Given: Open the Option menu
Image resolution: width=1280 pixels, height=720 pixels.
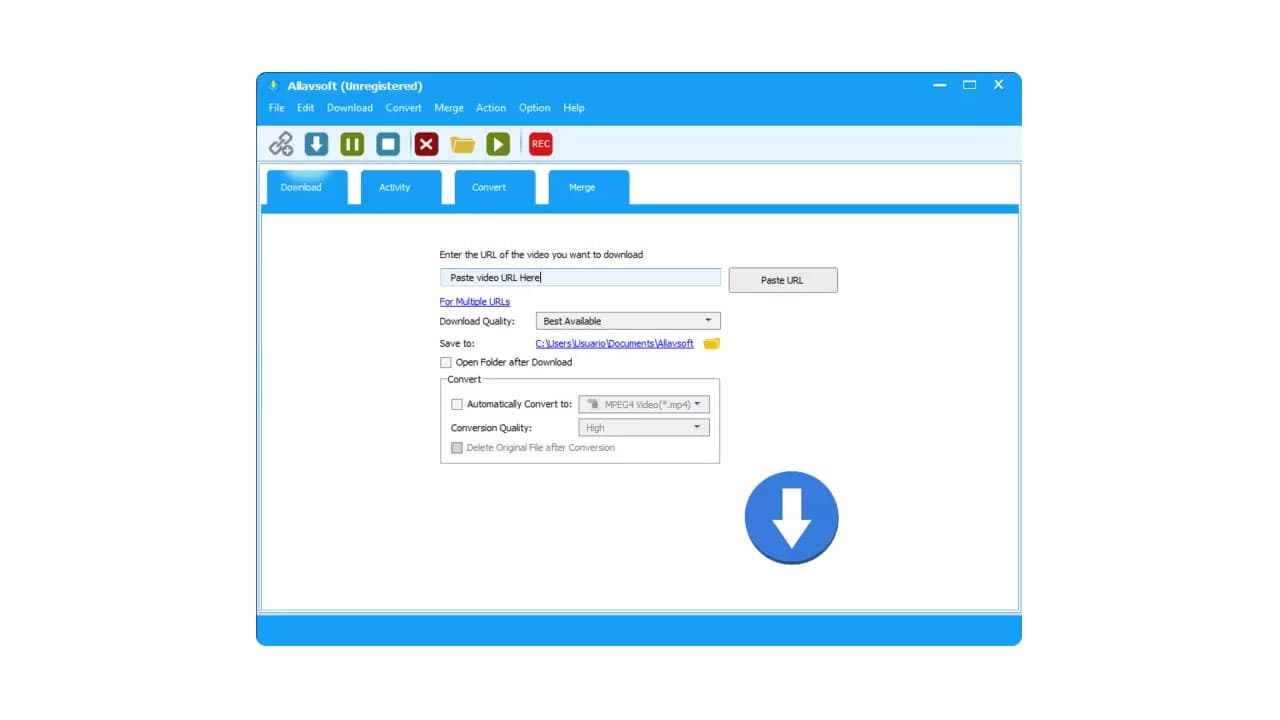Looking at the screenshot, I should (x=534, y=108).
